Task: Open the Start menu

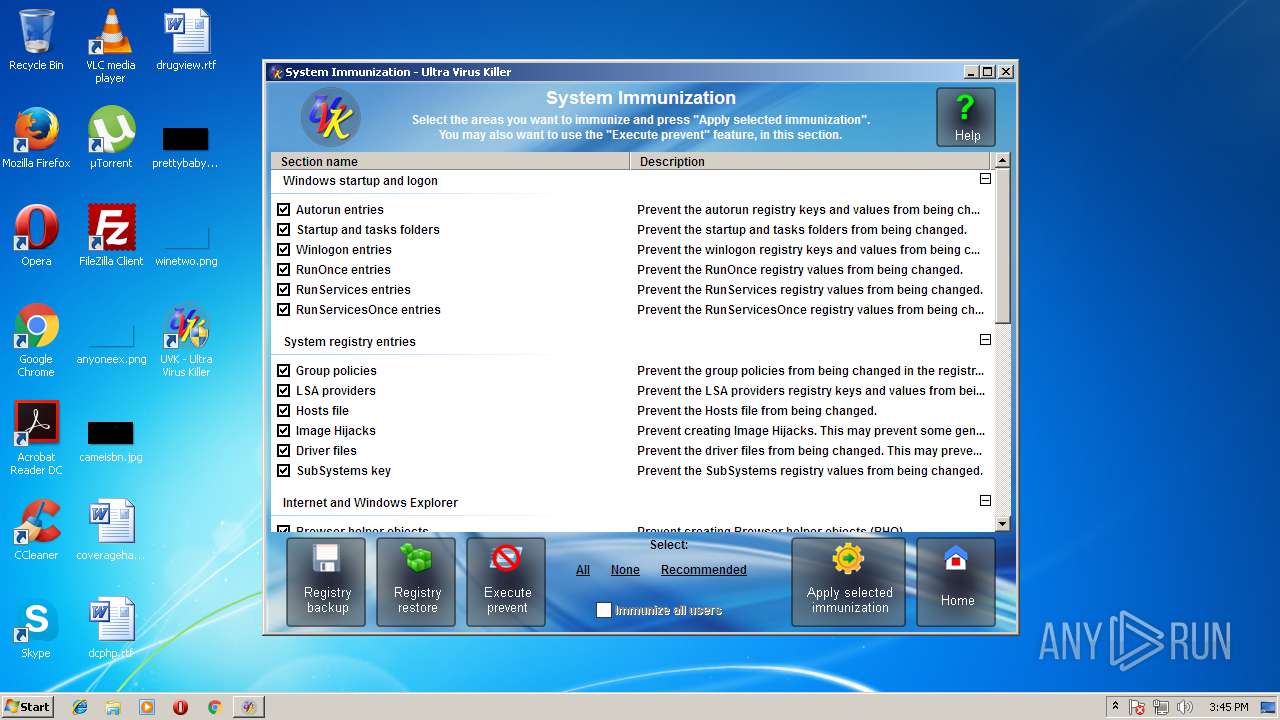Action: 27,707
